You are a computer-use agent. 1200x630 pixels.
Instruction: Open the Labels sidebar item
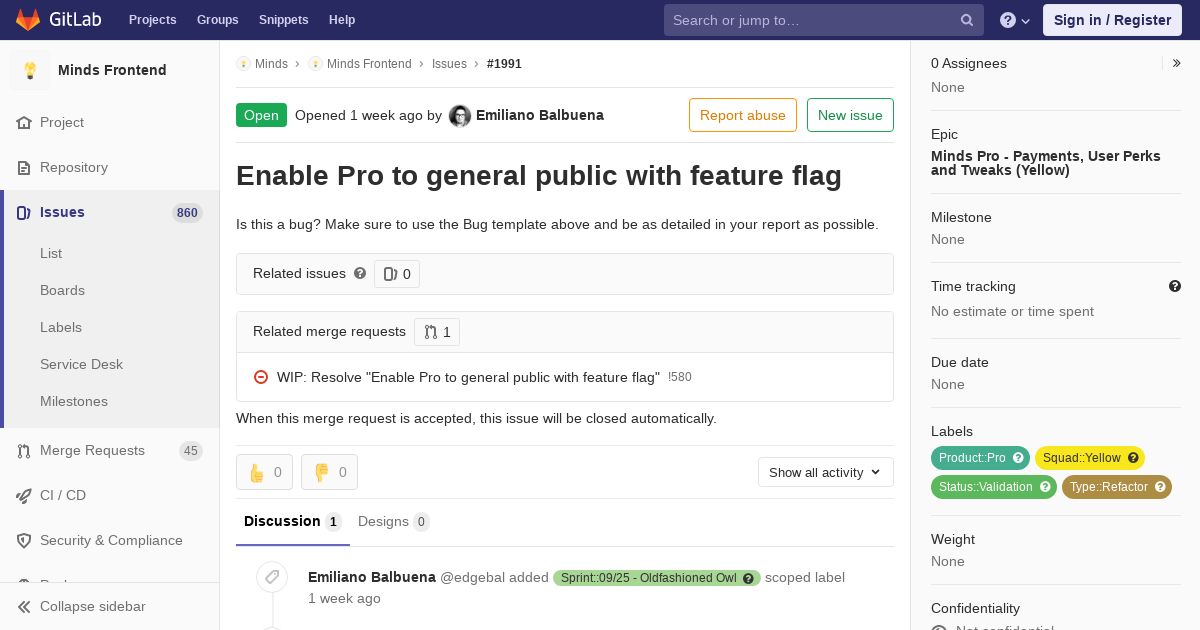[61, 327]
